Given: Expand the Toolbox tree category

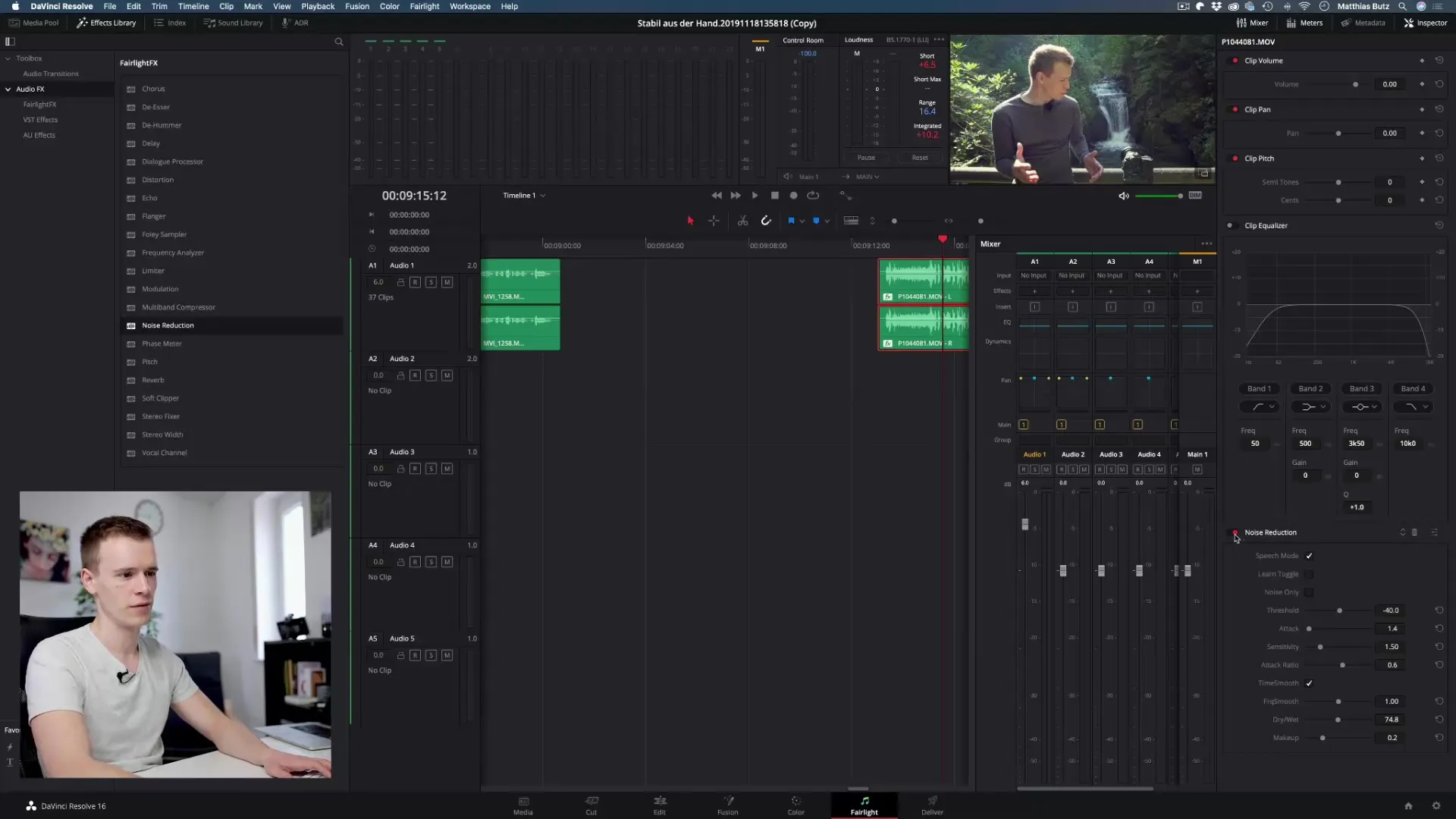Looking at the screenshot, I should 8,58.
